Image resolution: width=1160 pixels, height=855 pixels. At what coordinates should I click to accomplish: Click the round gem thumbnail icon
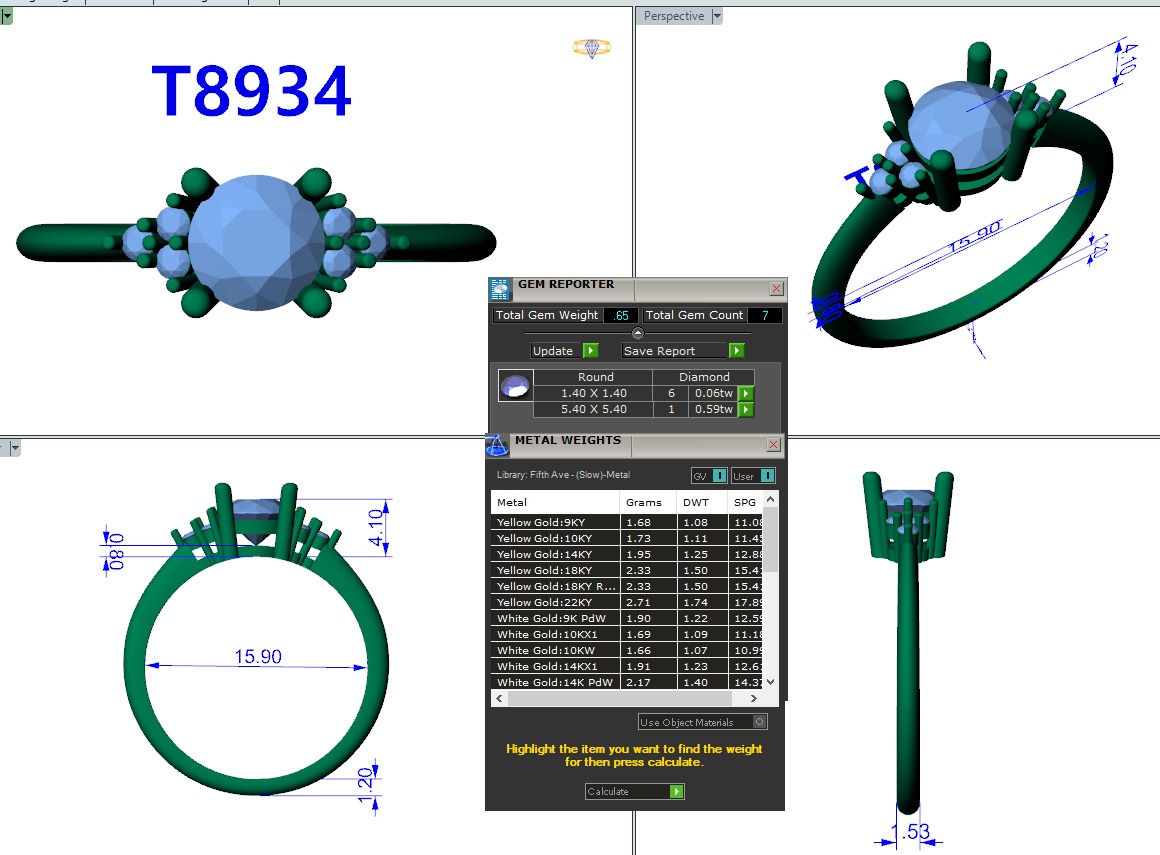[515, 388]
